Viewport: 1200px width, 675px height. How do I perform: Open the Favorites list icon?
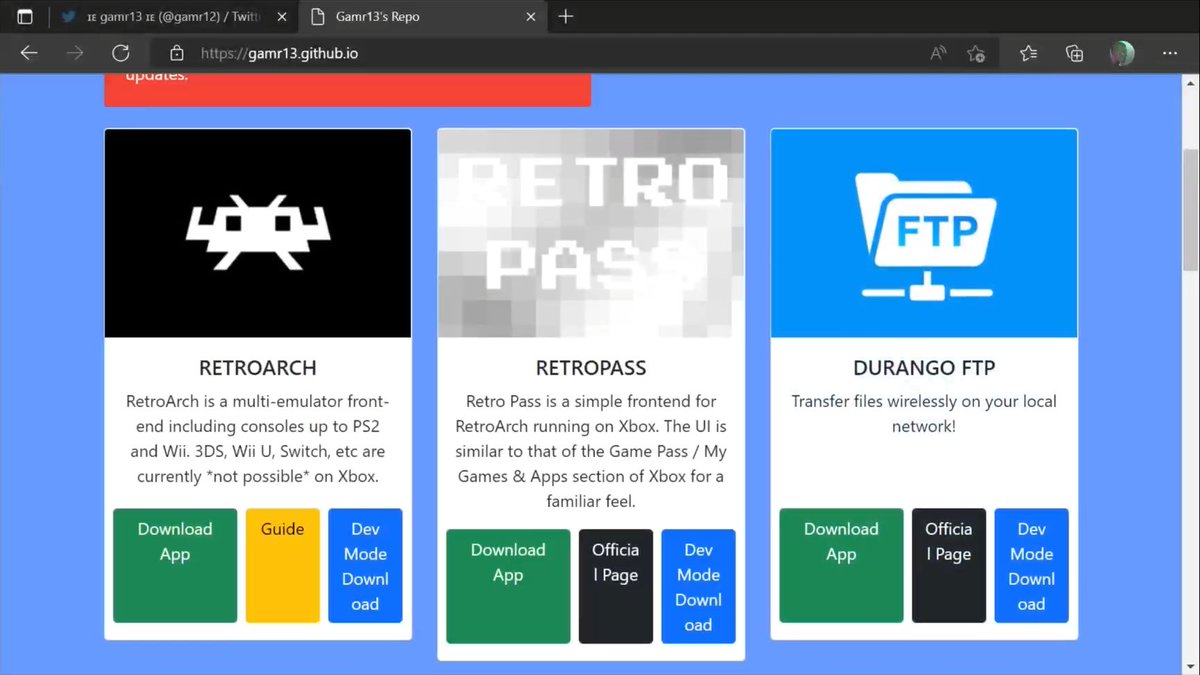[1028, 53]
